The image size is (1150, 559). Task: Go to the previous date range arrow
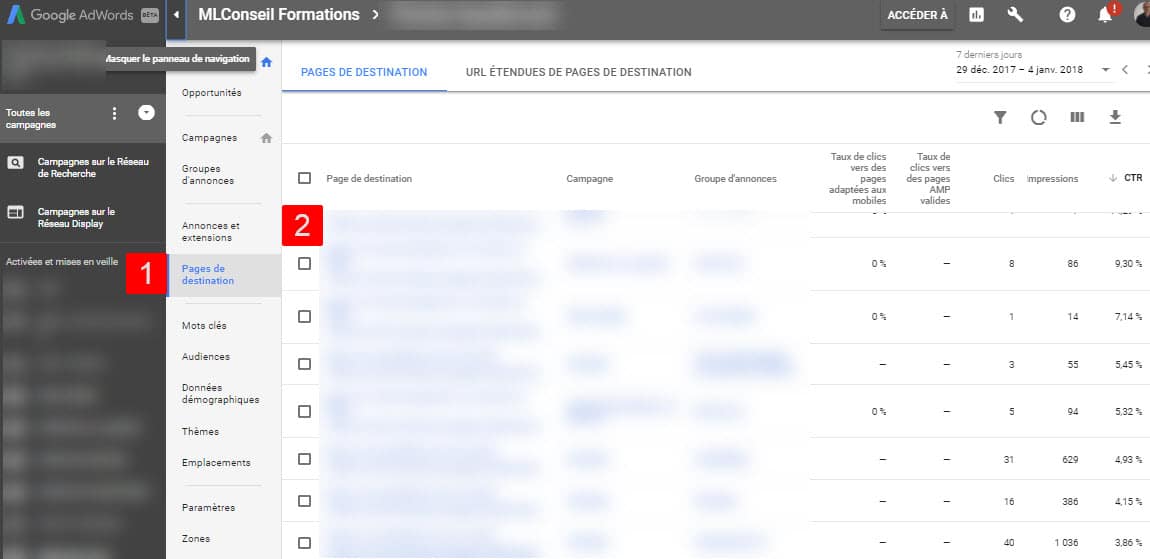coord(1125,70)
